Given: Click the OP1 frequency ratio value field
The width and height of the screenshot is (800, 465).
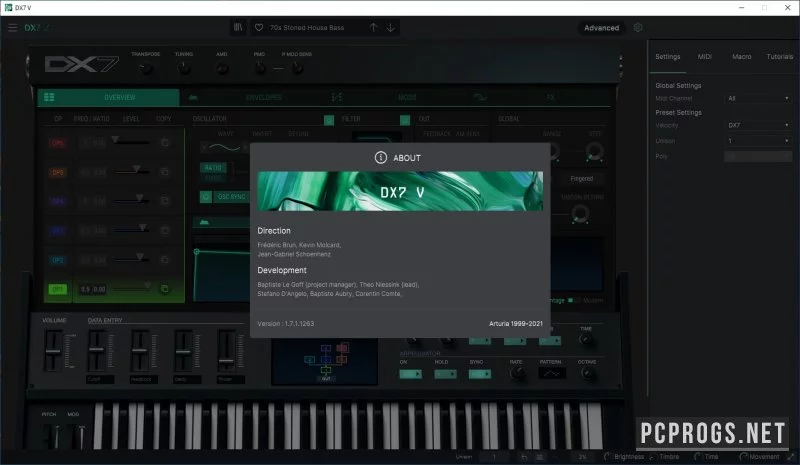Looking at the screenshot, I should pyautogui.click(x=93, y=289).
